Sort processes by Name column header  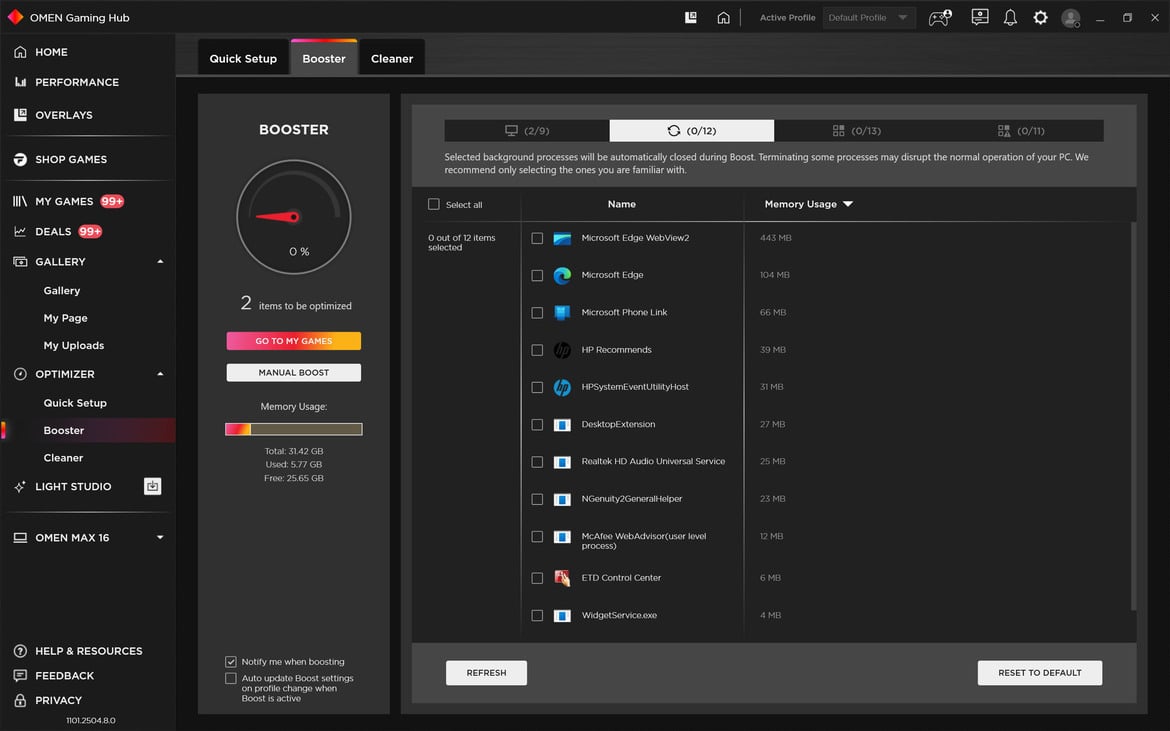pos(622,204)
